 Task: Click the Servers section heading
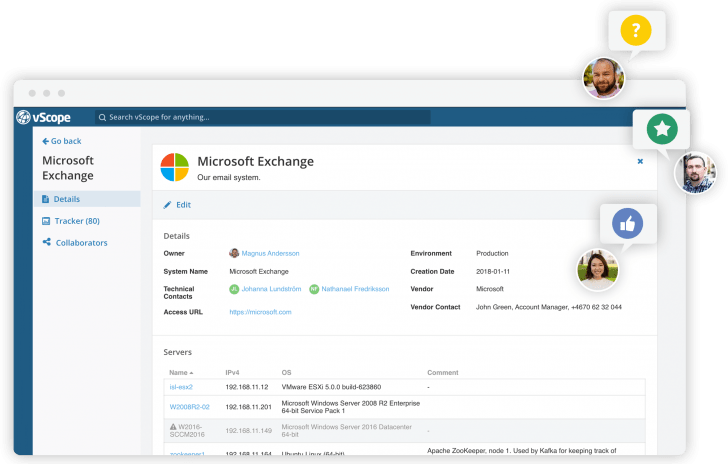(177, 352)
